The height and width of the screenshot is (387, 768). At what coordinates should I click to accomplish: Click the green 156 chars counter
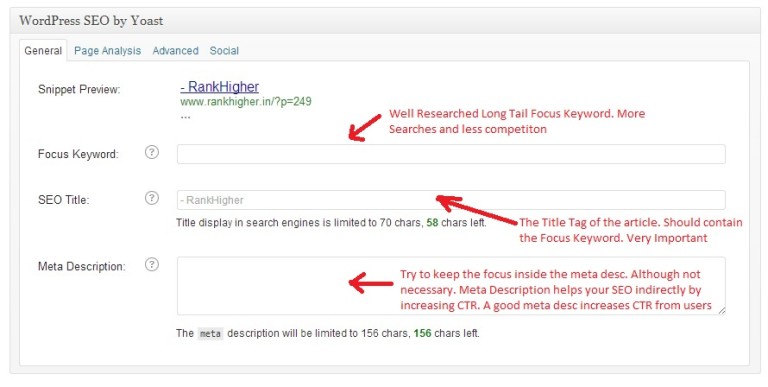[422, 333]
